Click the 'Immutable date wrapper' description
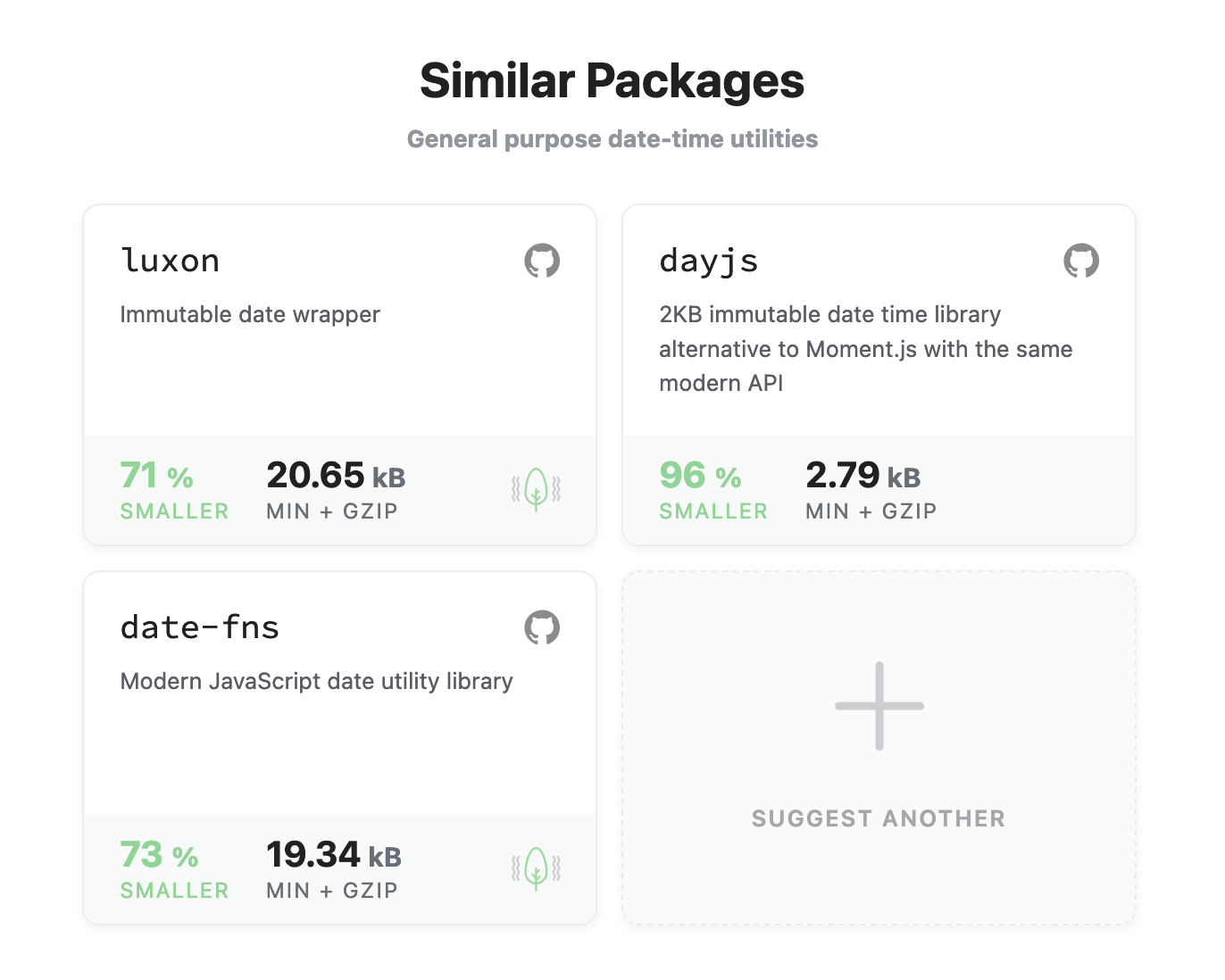Screen dimensions: 1225x980 coord(250,314)
